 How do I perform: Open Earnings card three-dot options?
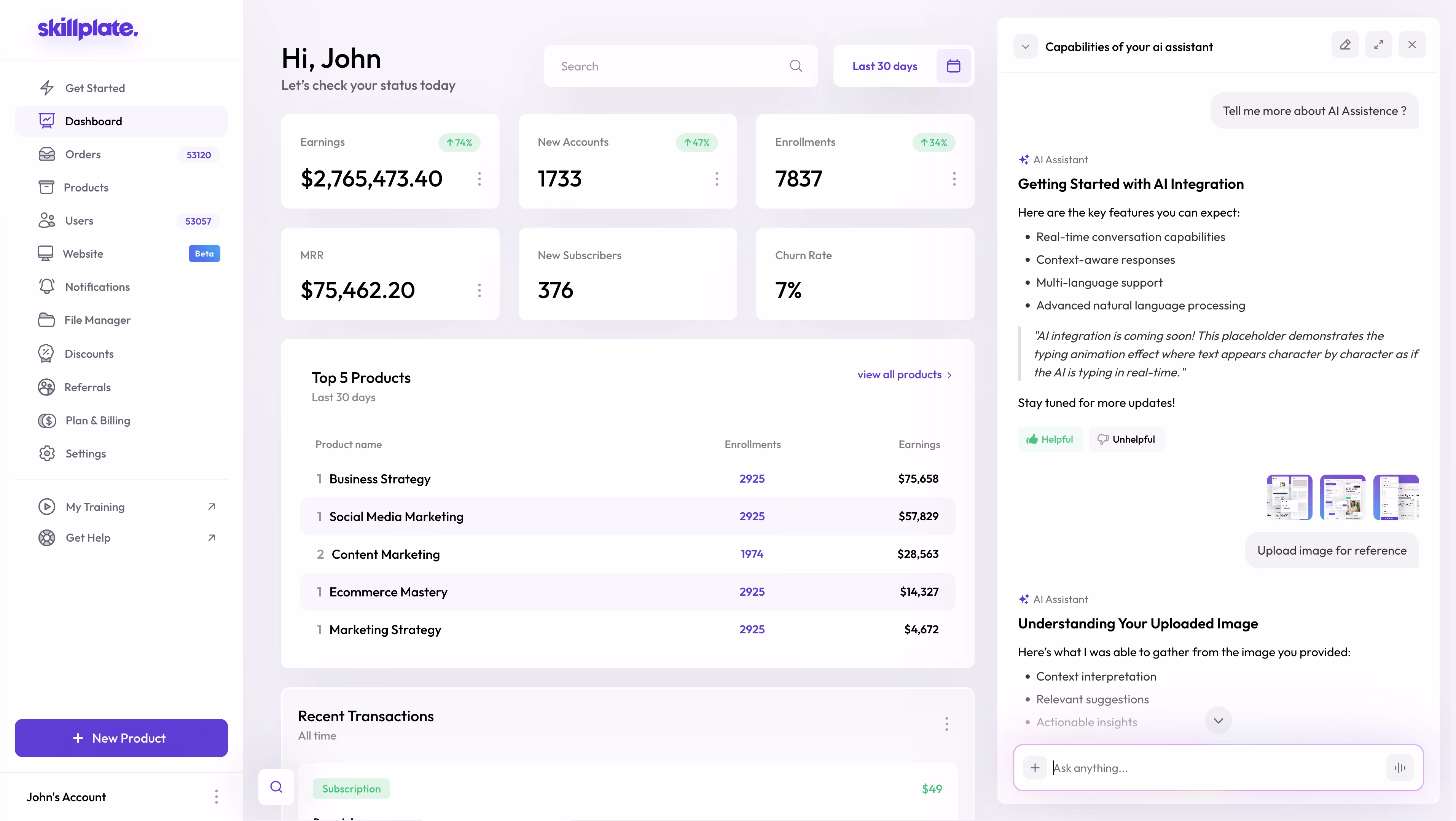coord(479,179)
